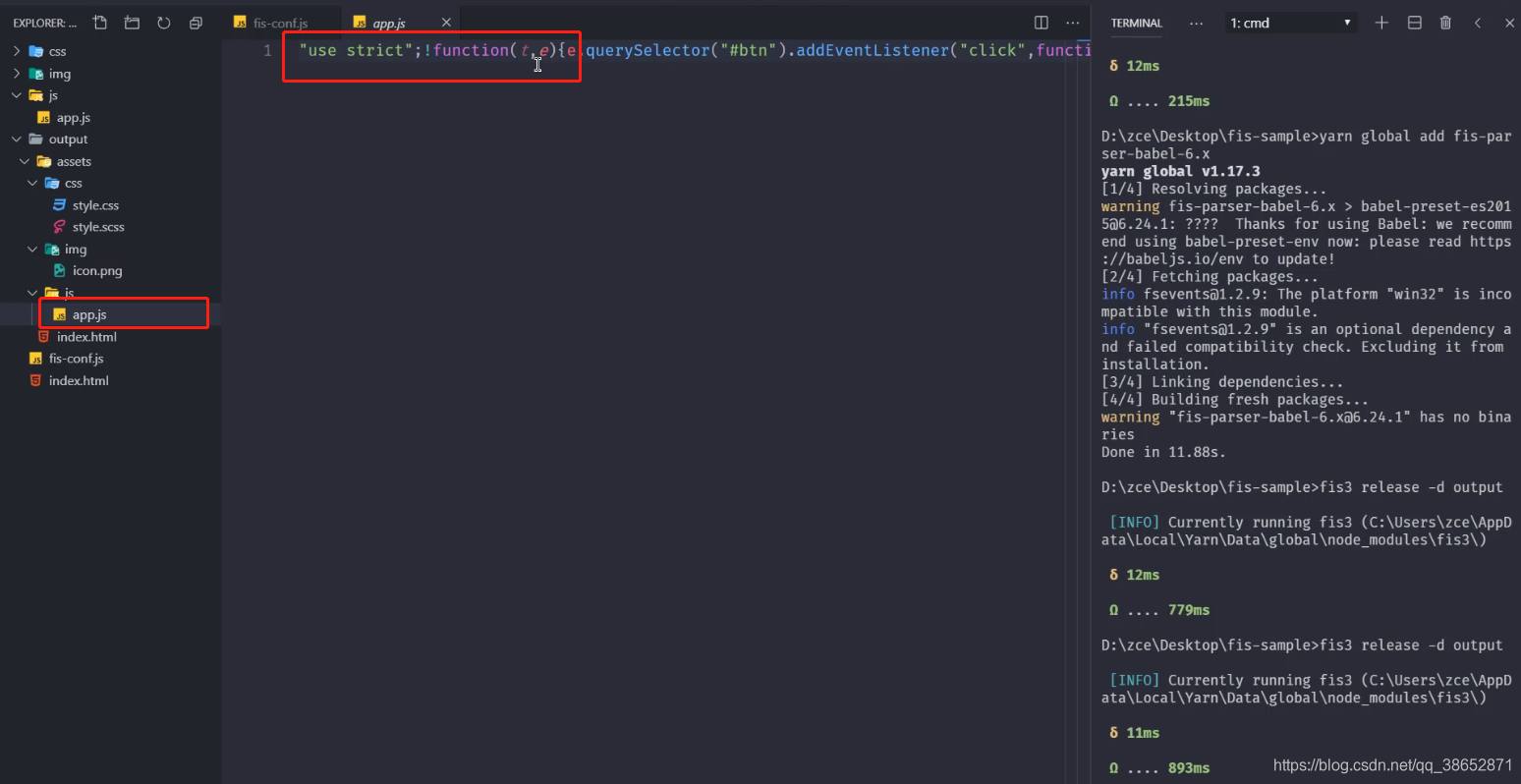Kill the terminal with trash icon
This screenshot has width=1521, height=784.
coord(1445,23)
